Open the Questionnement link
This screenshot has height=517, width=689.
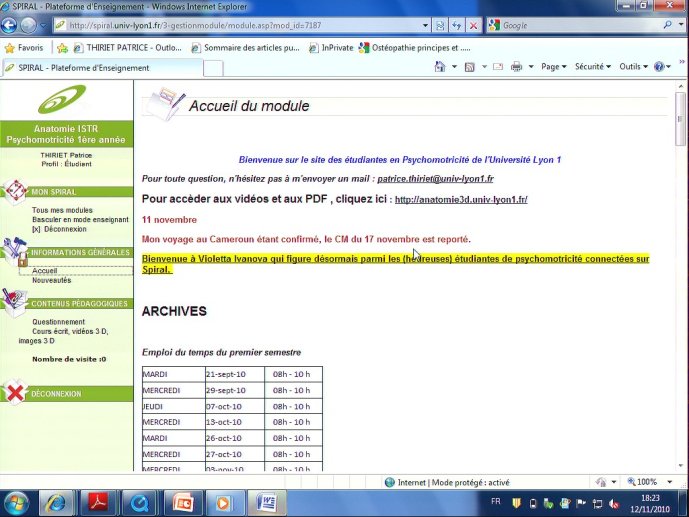click(58, 322)
